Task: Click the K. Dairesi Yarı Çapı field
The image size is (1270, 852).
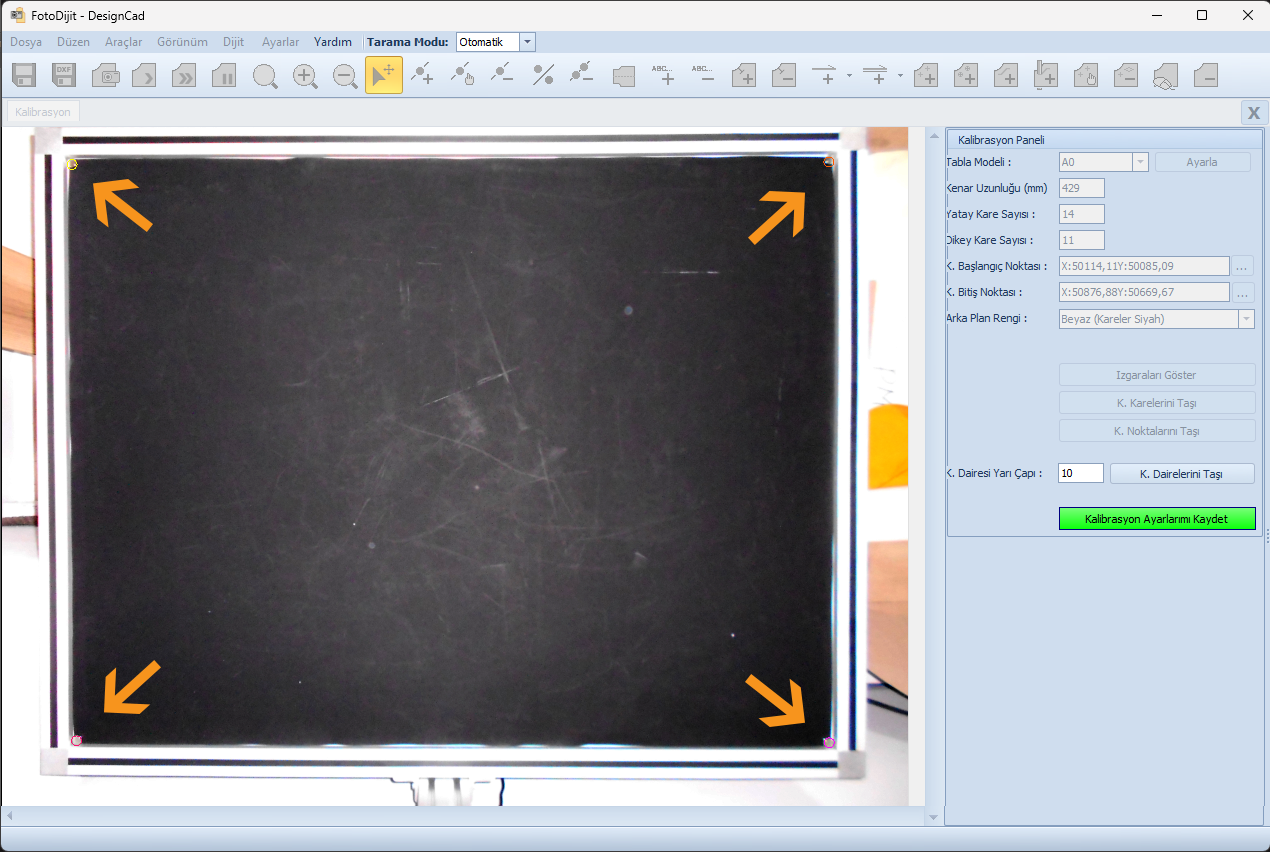Action: [x=1080, y=473]
